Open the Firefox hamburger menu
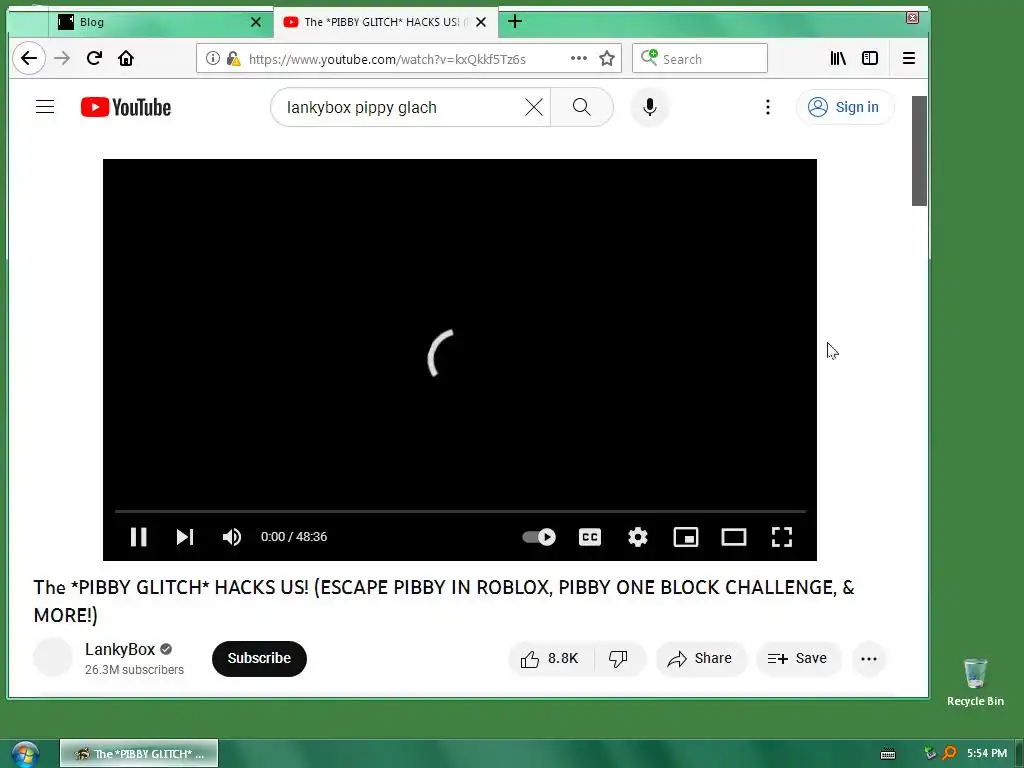1024x768 pixels. (x=908, y=58)
